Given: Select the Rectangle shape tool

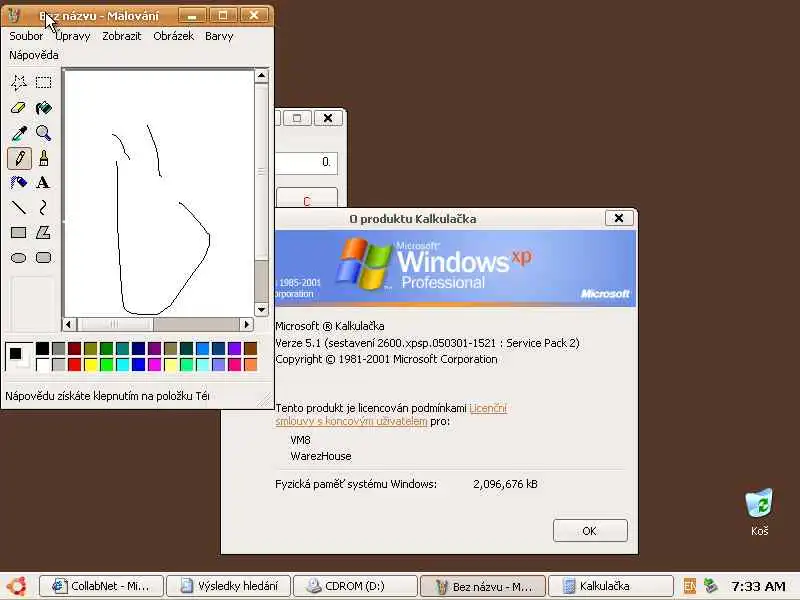Looking at the screenshot, I should [19, 233].
